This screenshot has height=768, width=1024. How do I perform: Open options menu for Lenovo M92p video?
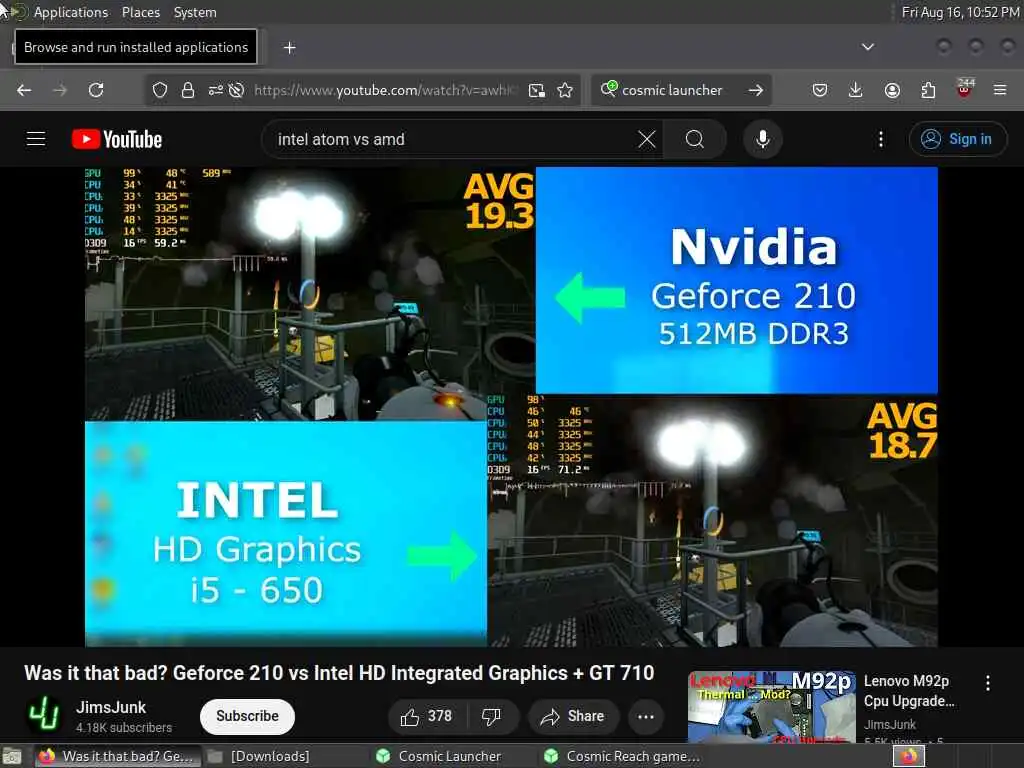point(987,683)
